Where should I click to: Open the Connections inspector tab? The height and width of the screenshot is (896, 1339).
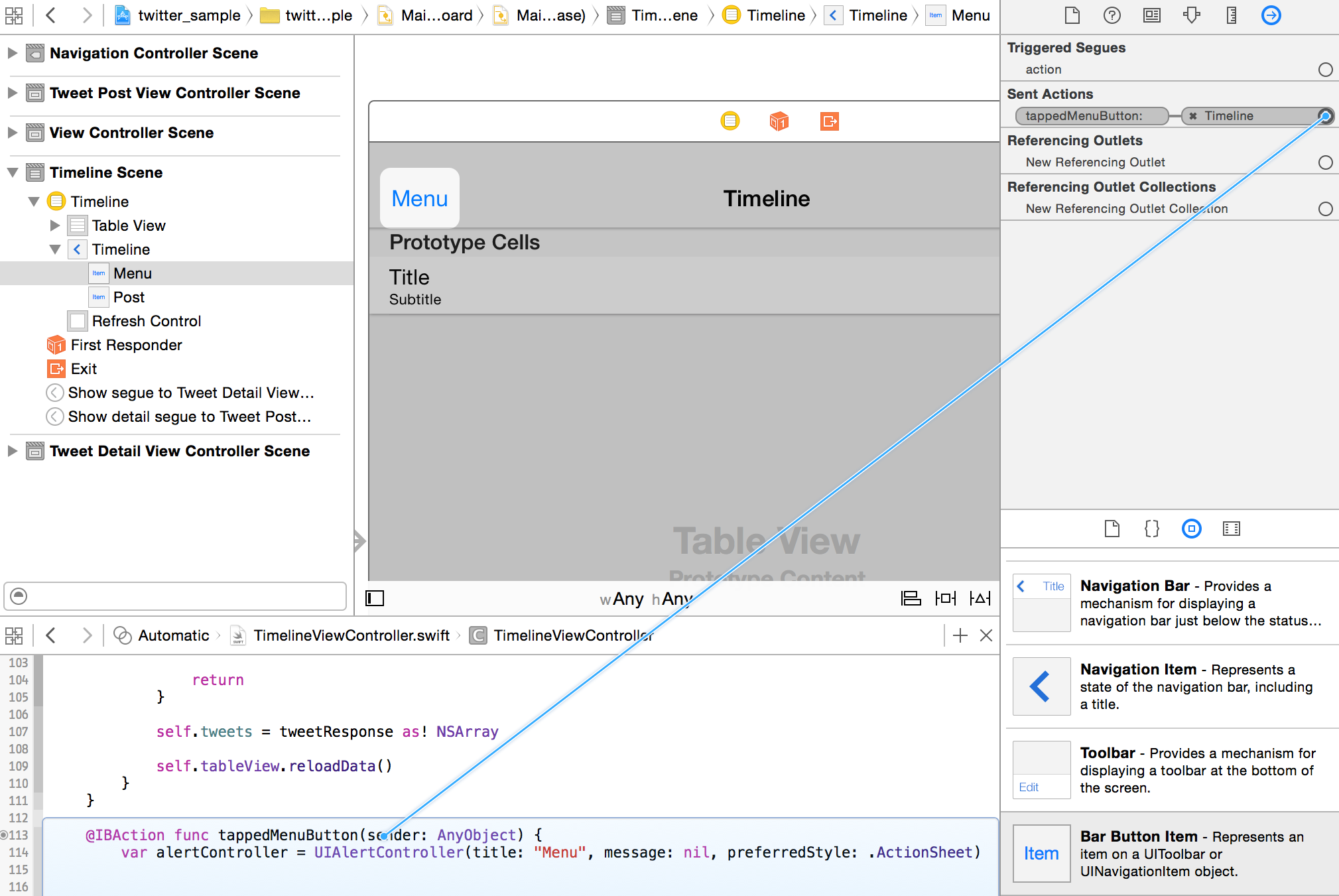click(1271, 15)
